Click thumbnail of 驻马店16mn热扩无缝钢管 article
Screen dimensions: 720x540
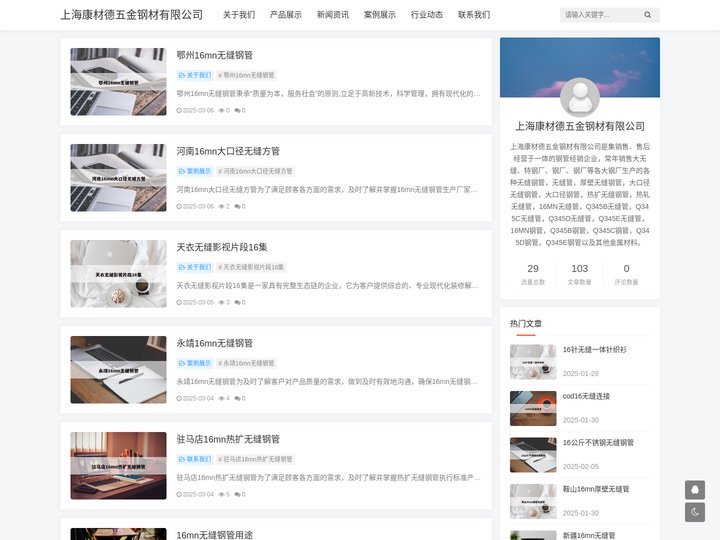point(118,466)
